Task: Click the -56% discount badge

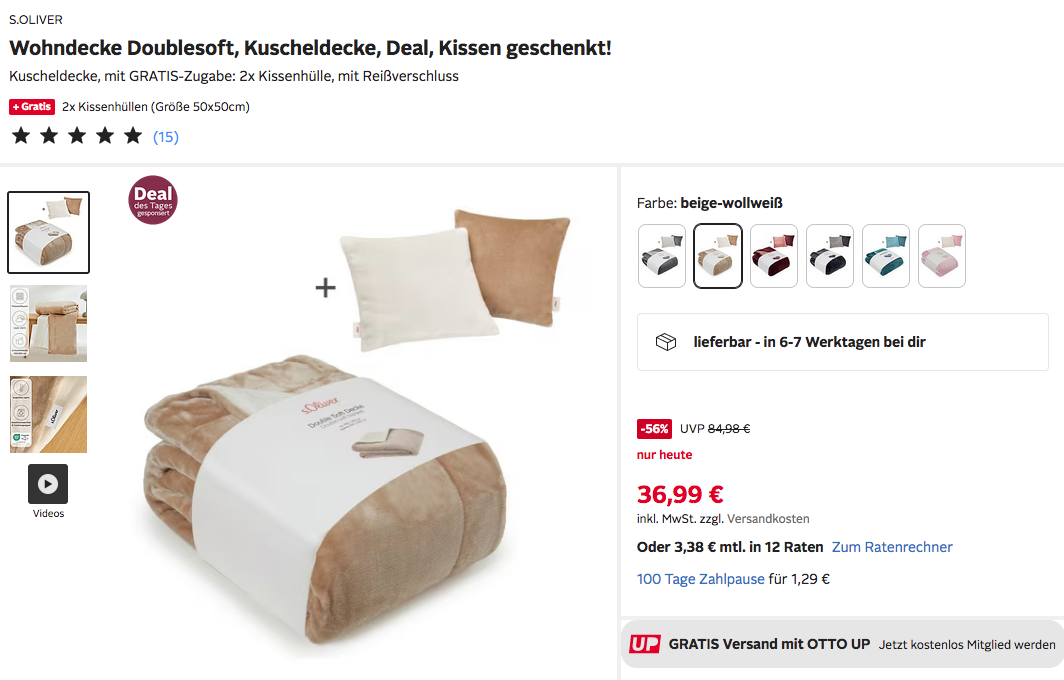Action: (654, 429)
